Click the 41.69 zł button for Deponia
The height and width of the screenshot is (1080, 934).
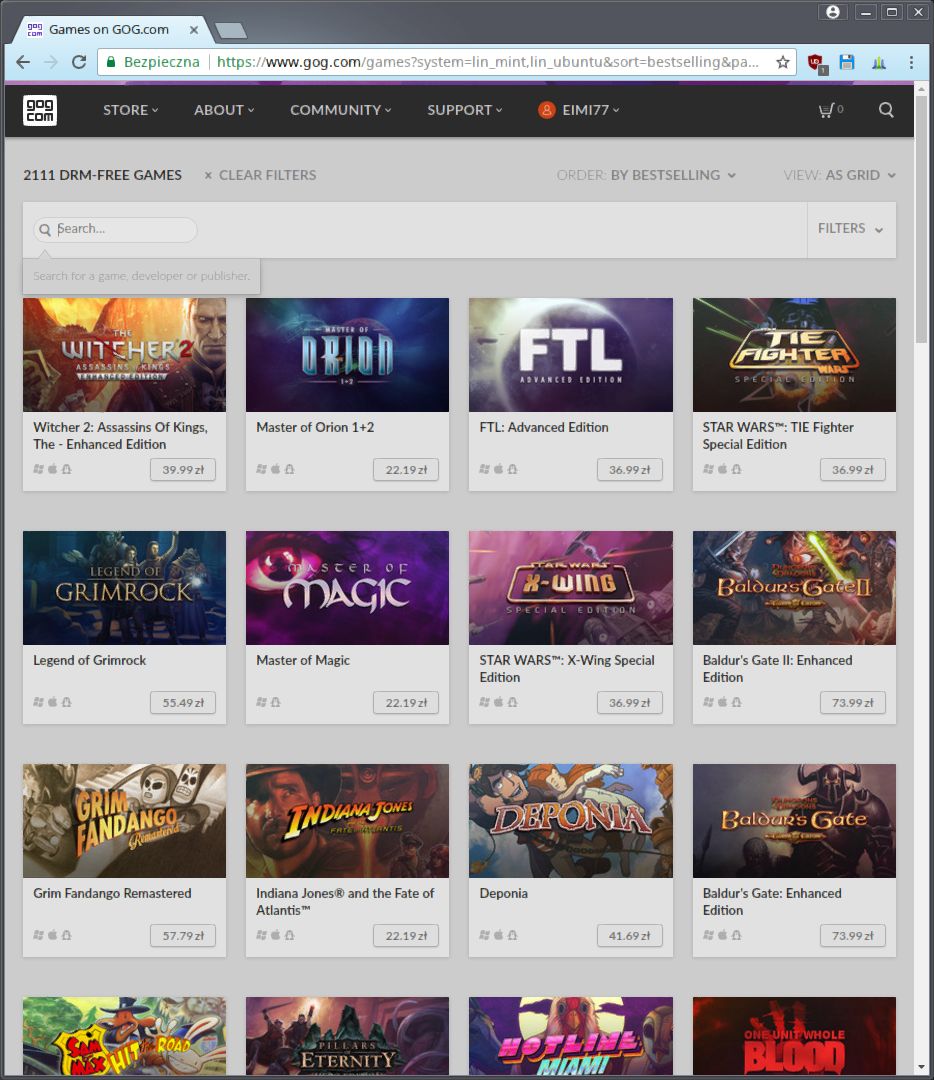pos(630,935)
